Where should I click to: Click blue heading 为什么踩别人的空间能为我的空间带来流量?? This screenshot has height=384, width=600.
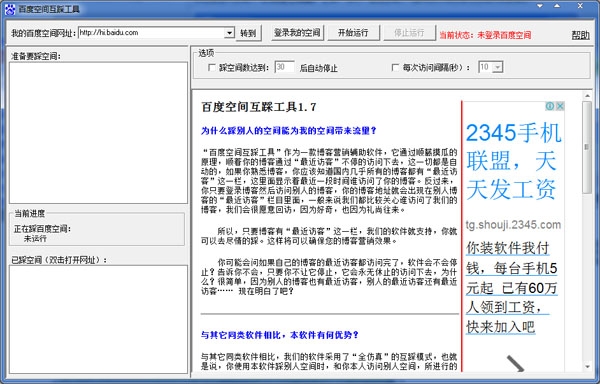pyautogui.click(x=289, y=131)
